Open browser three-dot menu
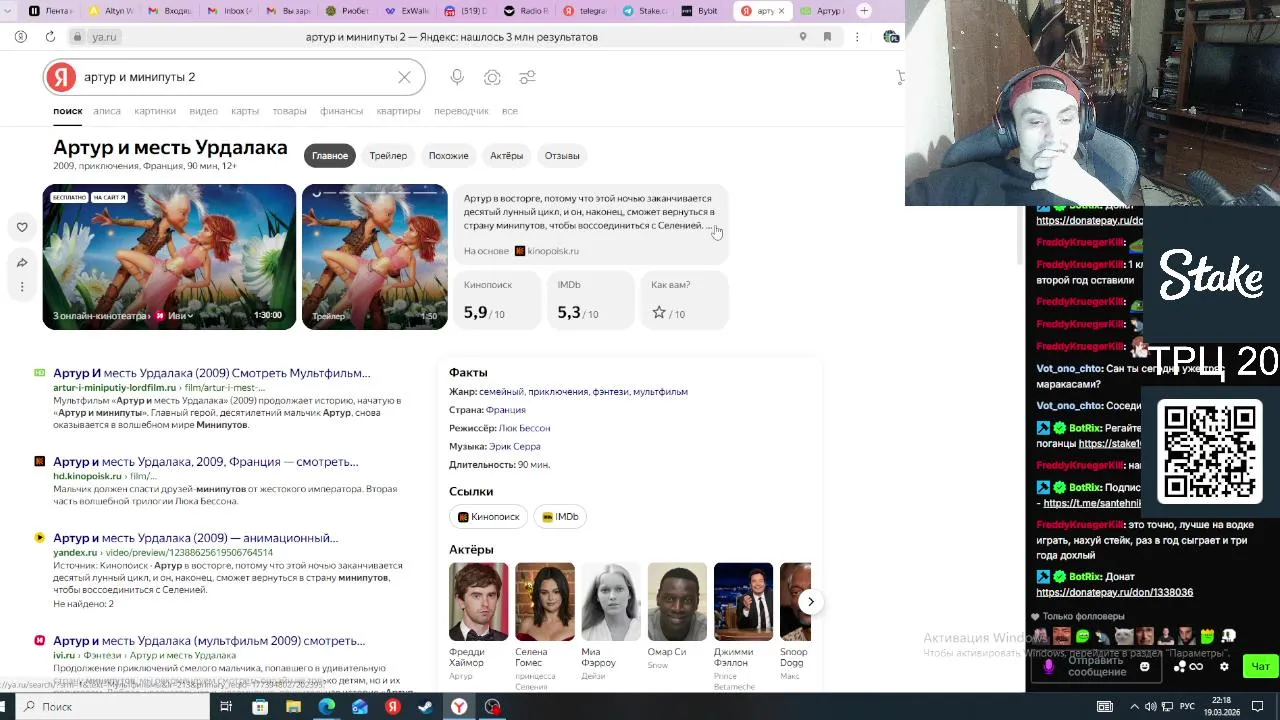 (x=857, y=37)
